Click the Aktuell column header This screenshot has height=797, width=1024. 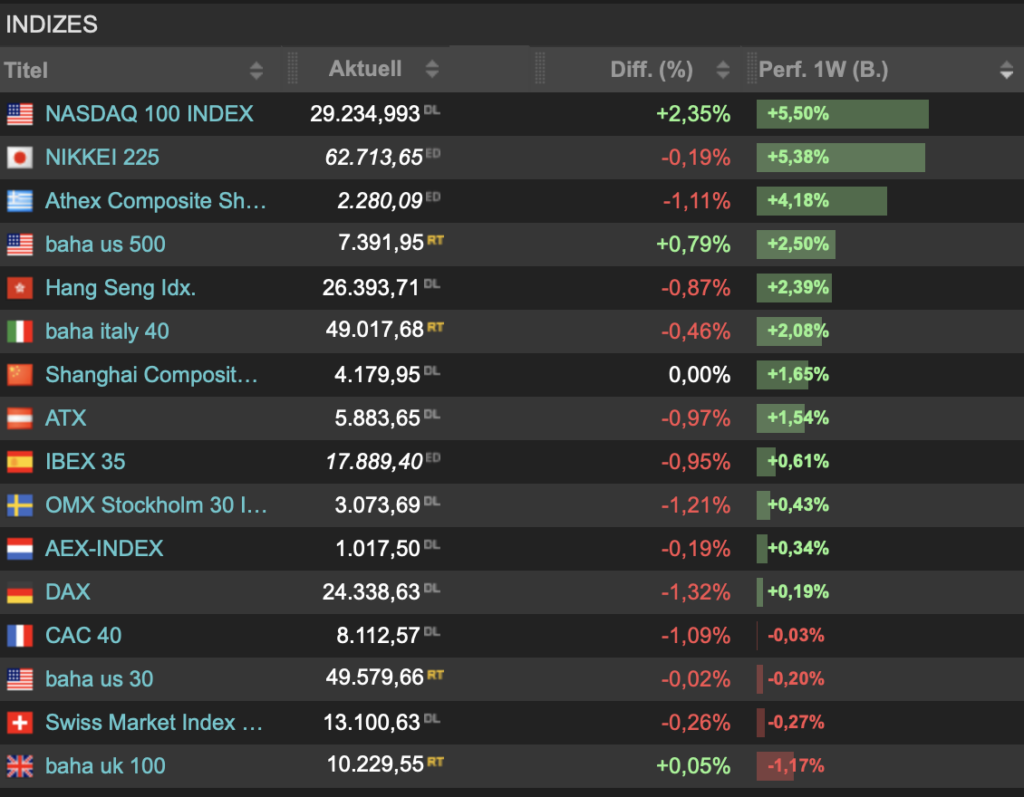pos(365,69)
